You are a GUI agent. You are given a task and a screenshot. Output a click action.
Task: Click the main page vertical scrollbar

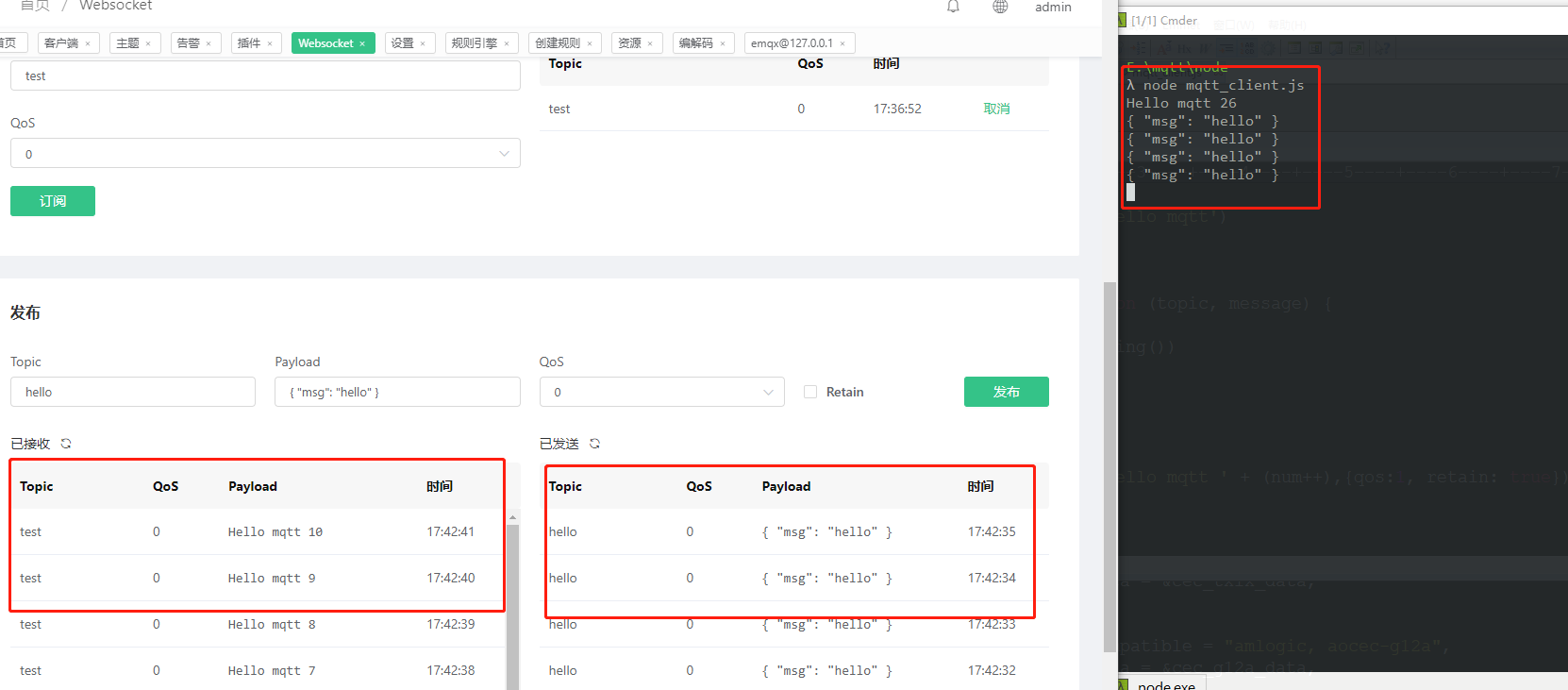1109,466
